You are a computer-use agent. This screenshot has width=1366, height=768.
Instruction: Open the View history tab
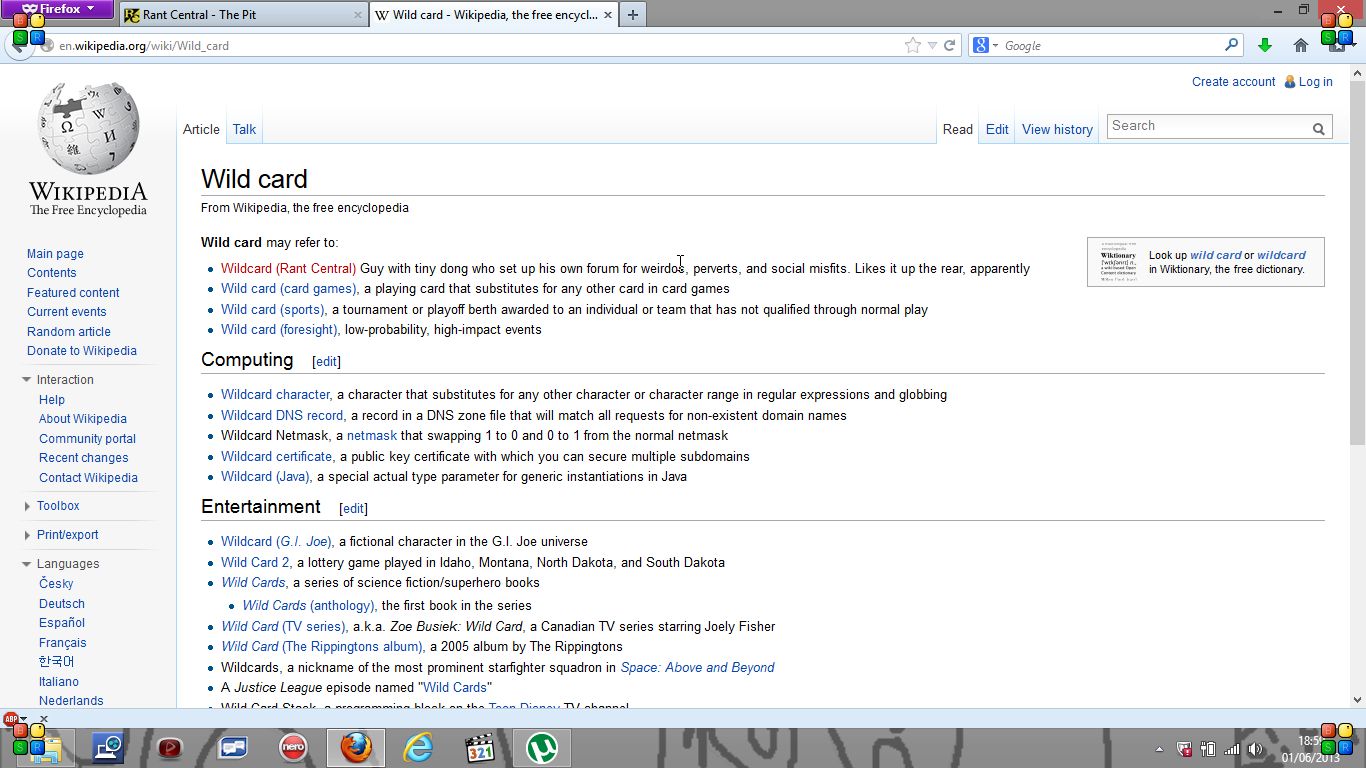(1057, 129)
